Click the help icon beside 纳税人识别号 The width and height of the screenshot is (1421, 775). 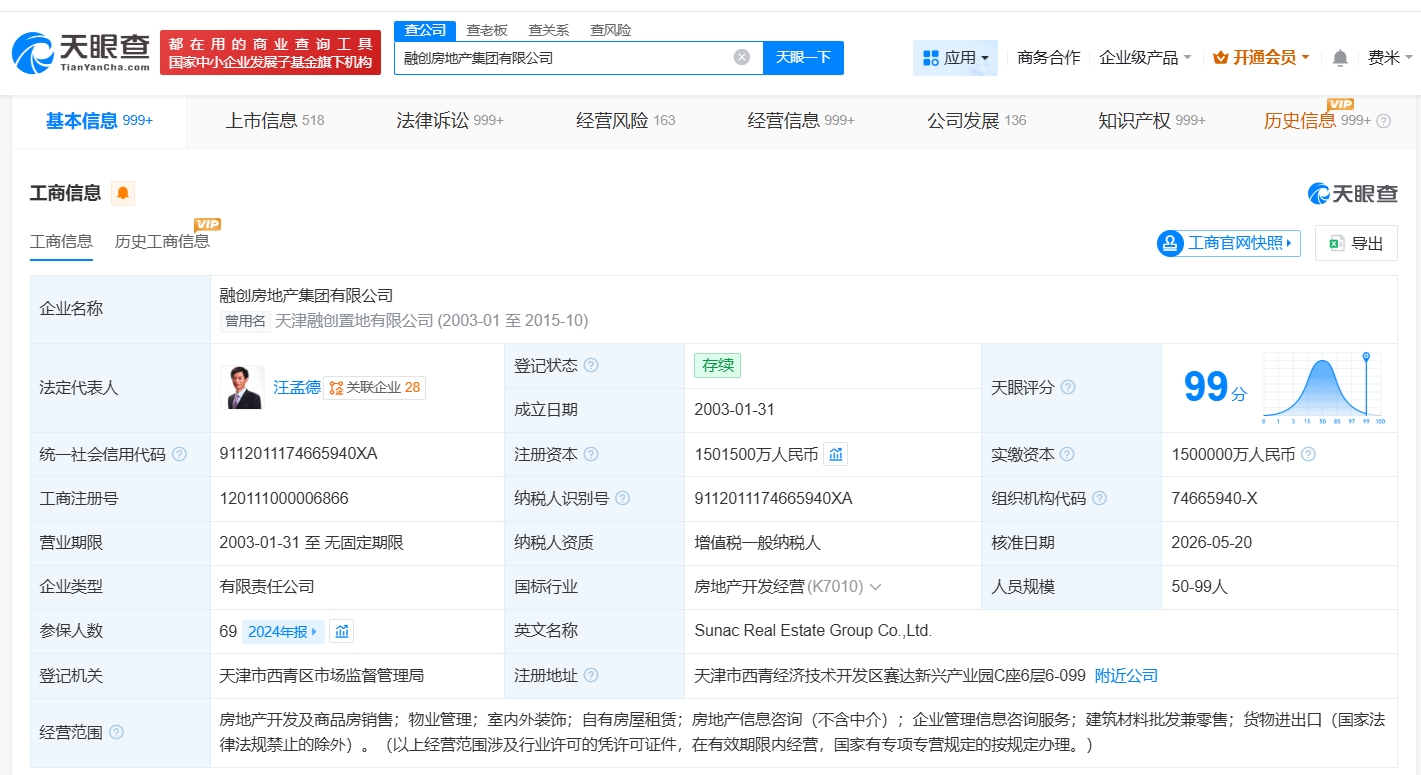pos(623,498)
